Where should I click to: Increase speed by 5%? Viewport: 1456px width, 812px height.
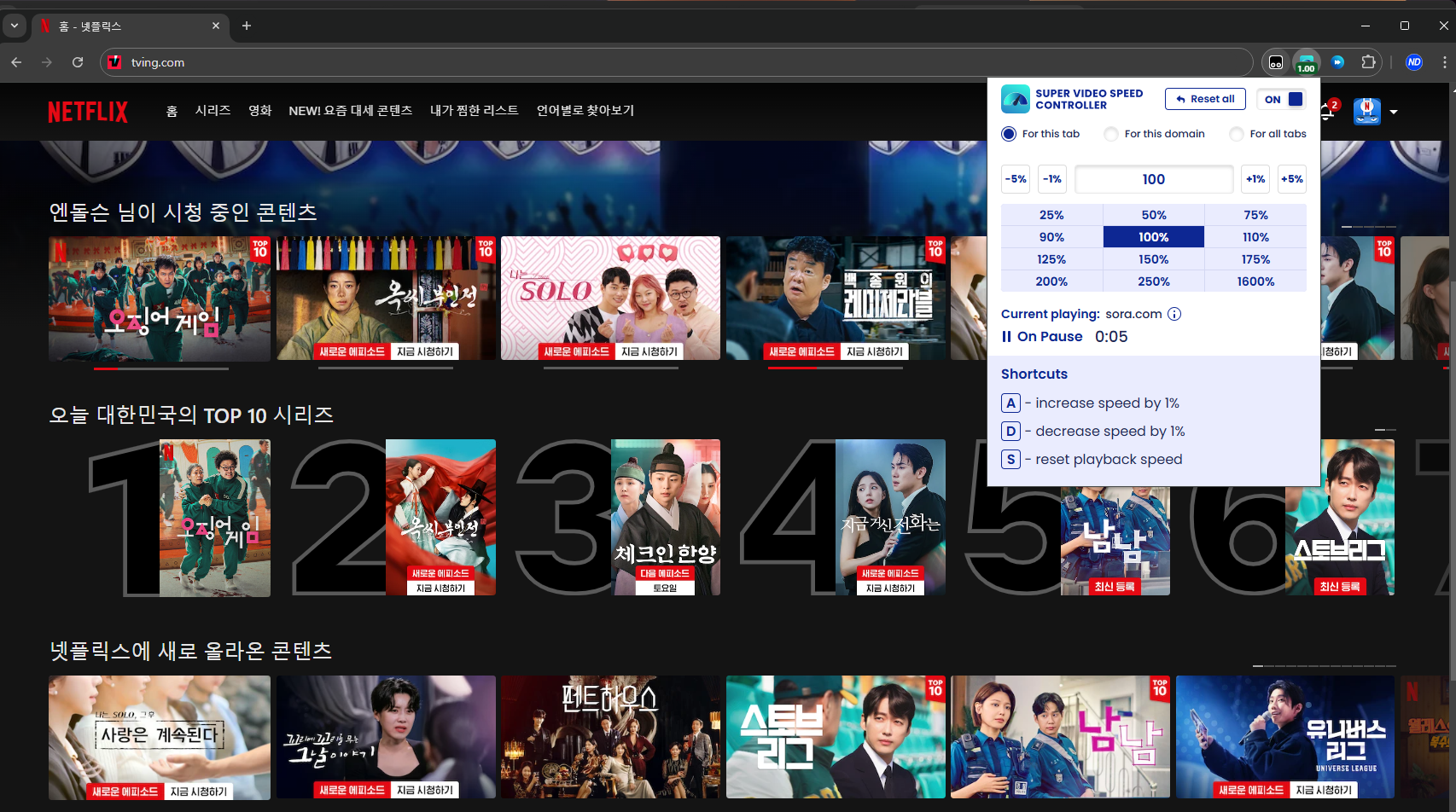pyautogui.click(x=1292, y=179)
